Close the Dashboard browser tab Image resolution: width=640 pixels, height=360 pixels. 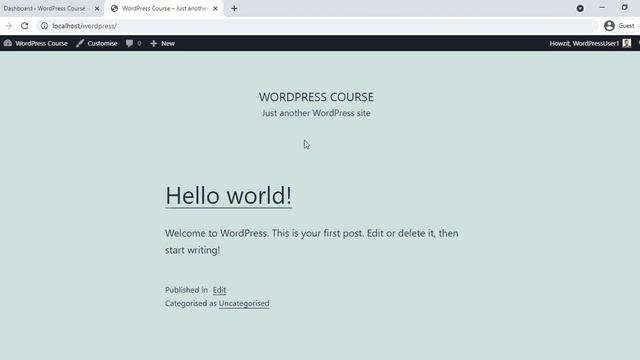click(x=97, y=9)
